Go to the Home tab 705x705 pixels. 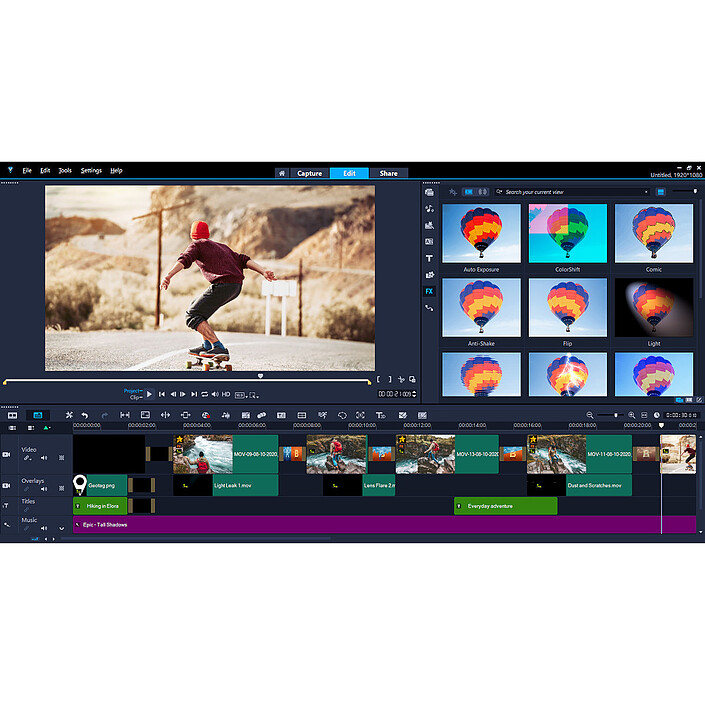point(282,173)
